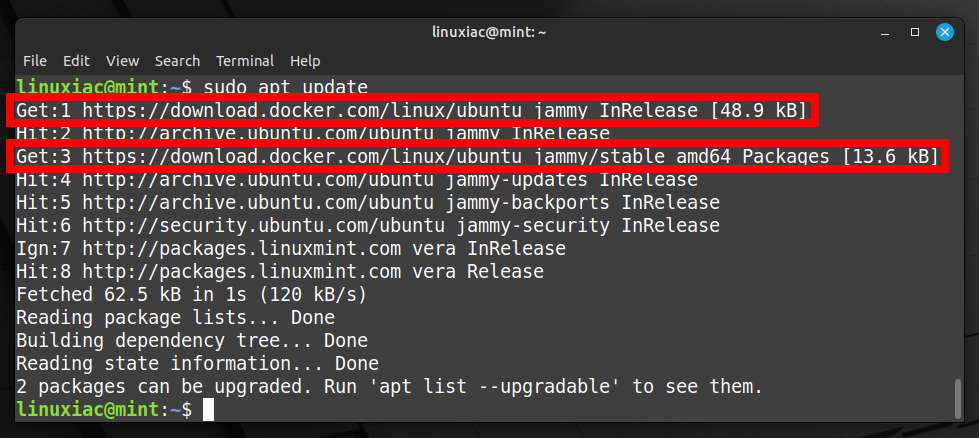Screen dimensions: 979x438
Task: Click the block cursor at the prompt
Action: [x=209, y=410]
